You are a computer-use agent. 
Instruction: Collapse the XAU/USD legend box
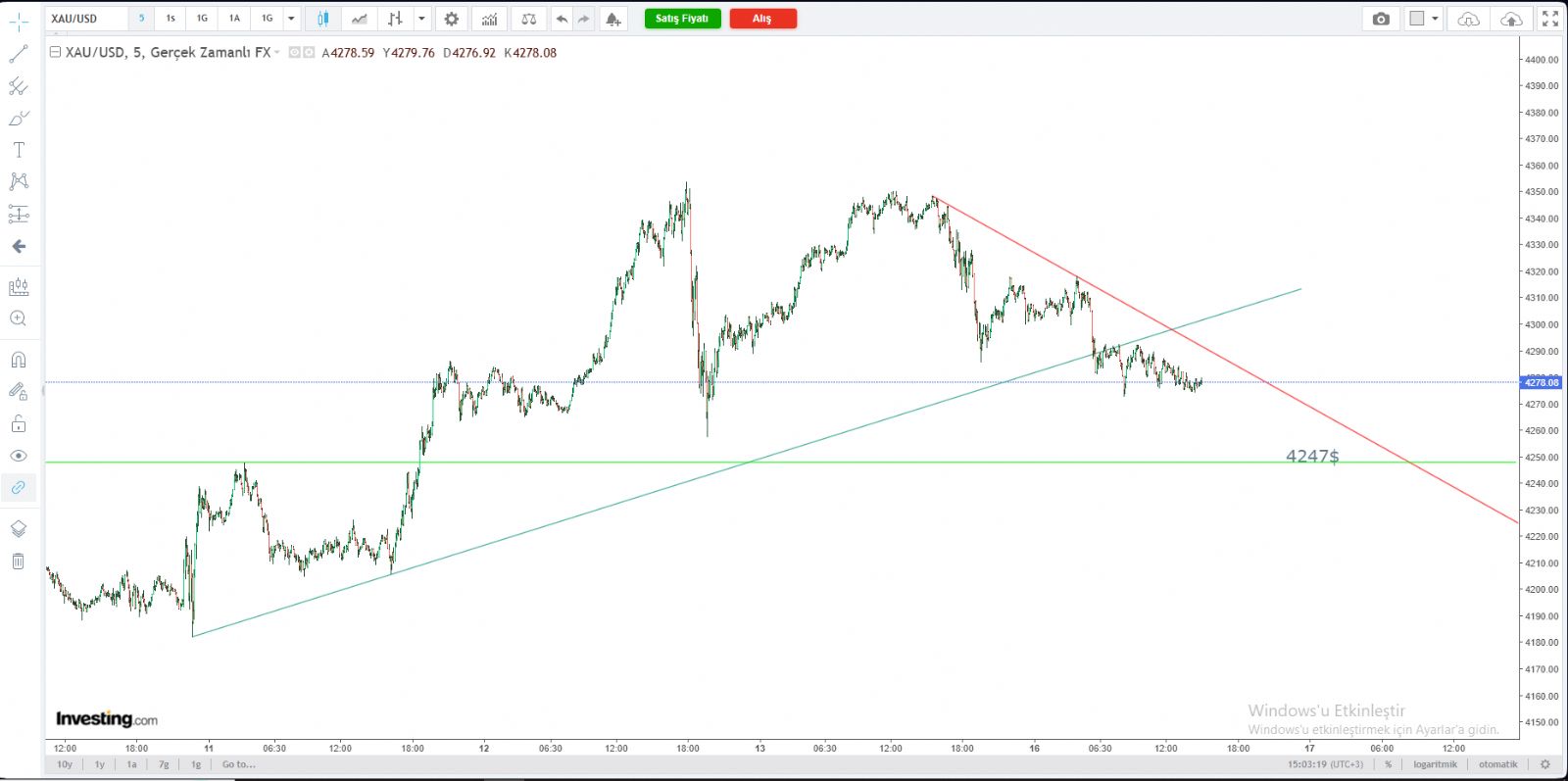[x=55, y=53]
